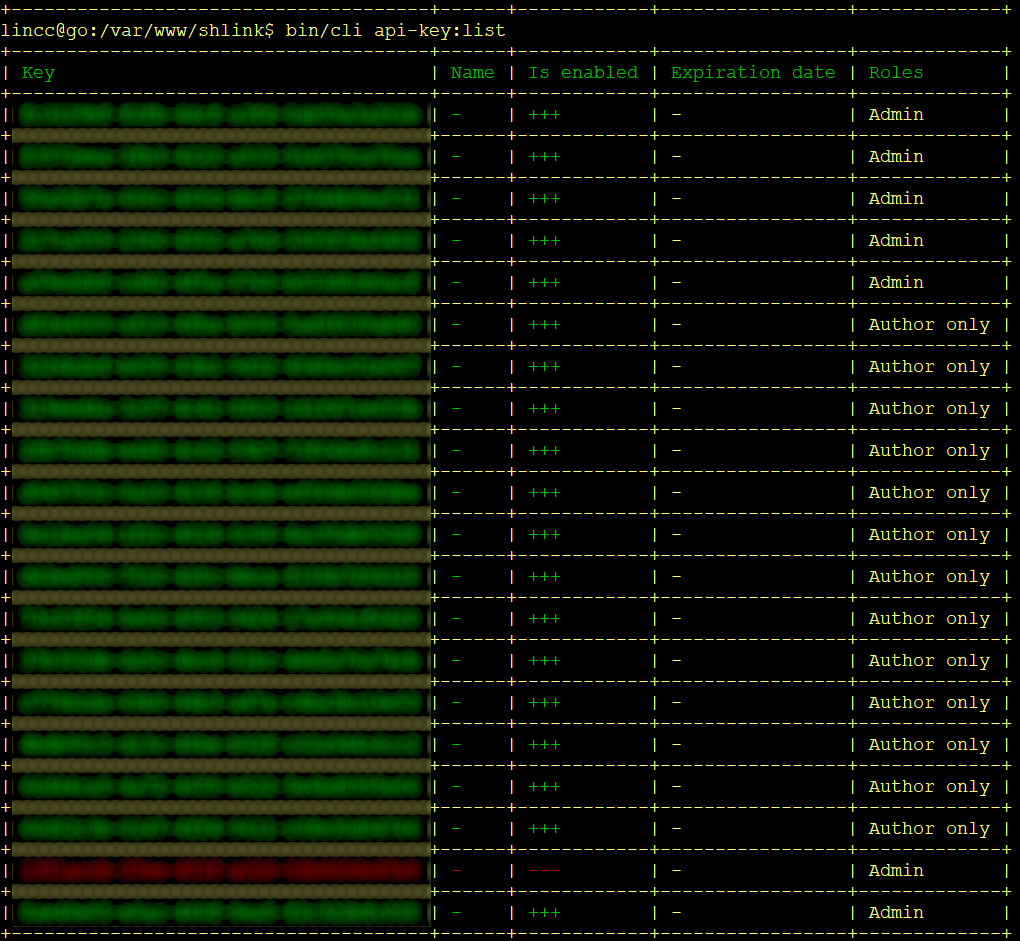Select the first redacted API key value

[220, 114]
